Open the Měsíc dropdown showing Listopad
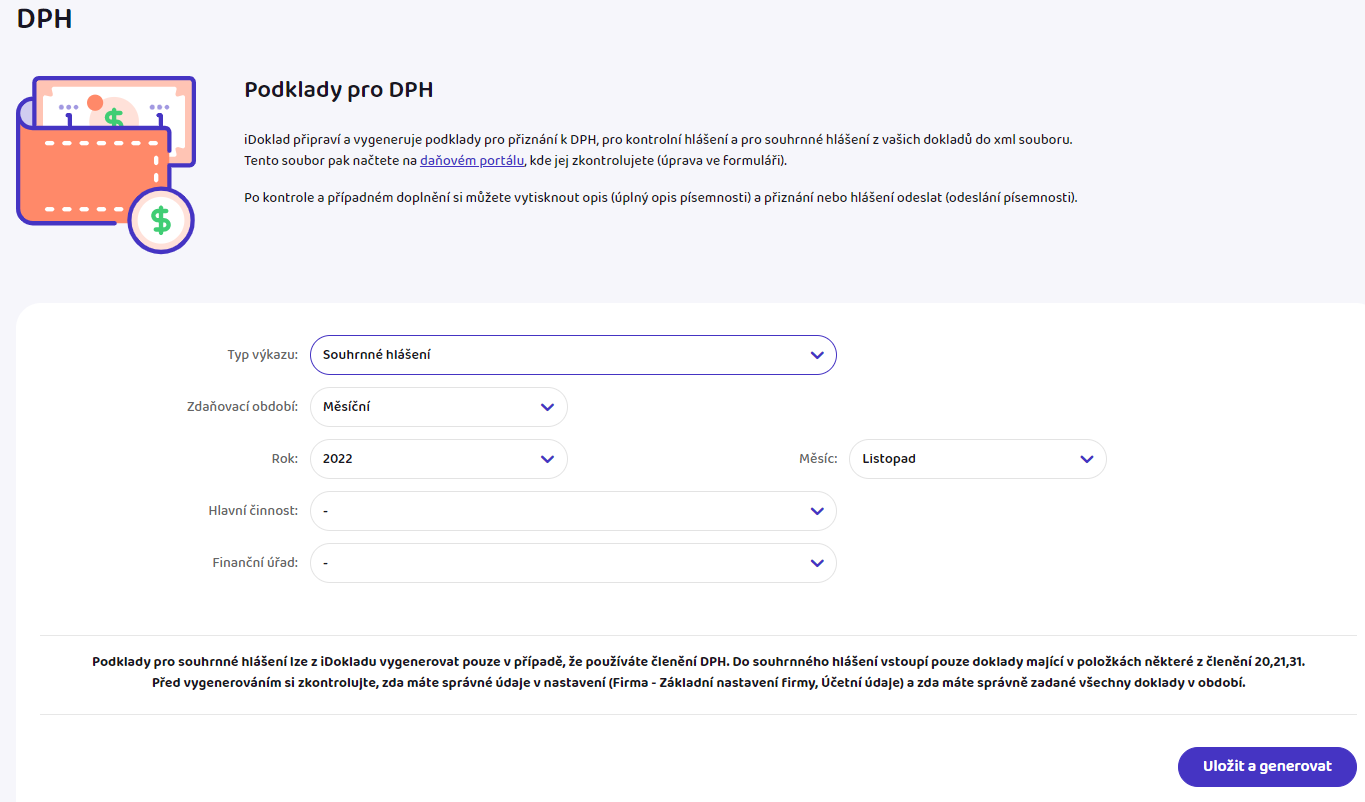 (978, 459)
